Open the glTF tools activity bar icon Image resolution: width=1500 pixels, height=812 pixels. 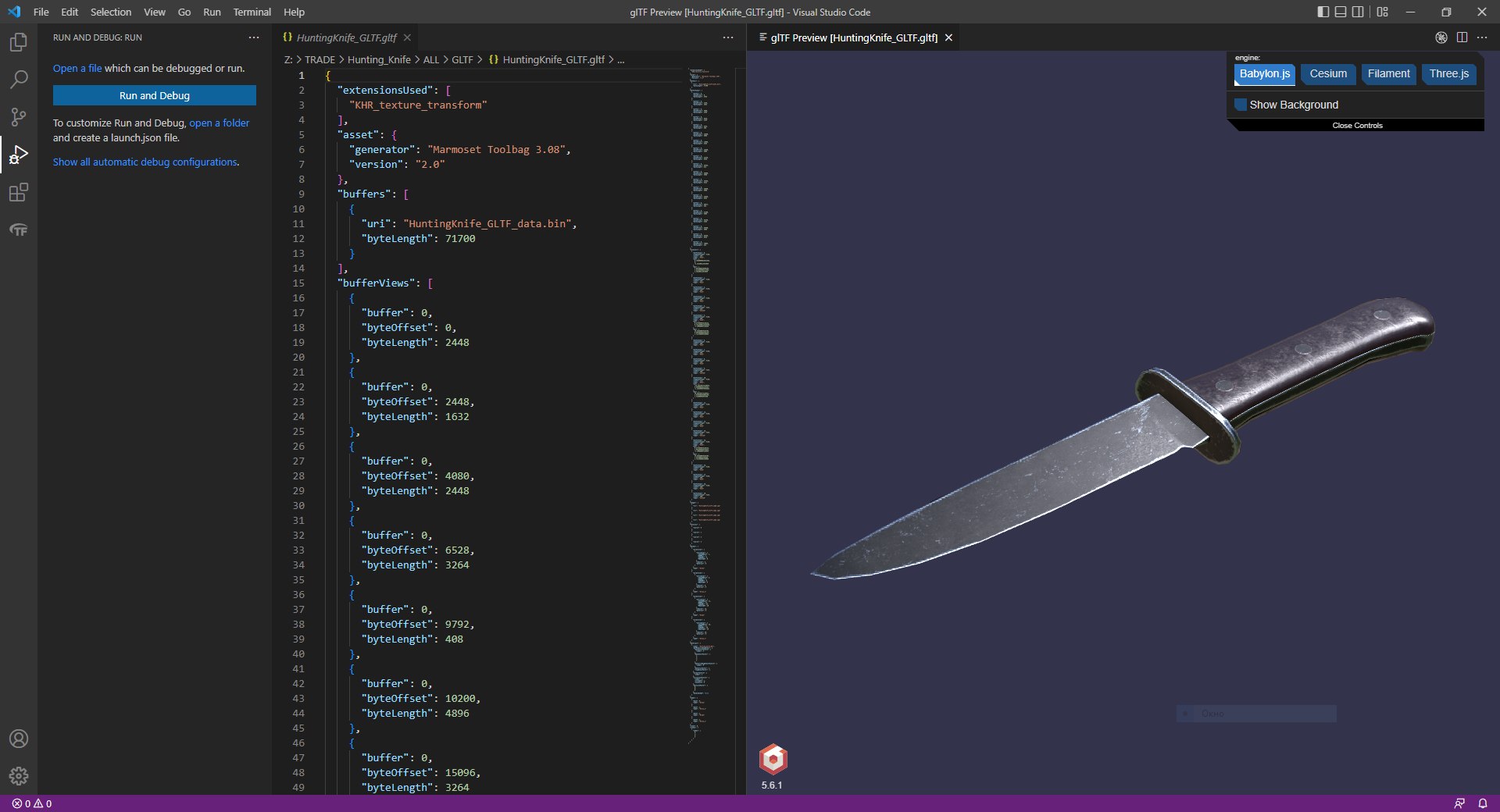(19, 230)
